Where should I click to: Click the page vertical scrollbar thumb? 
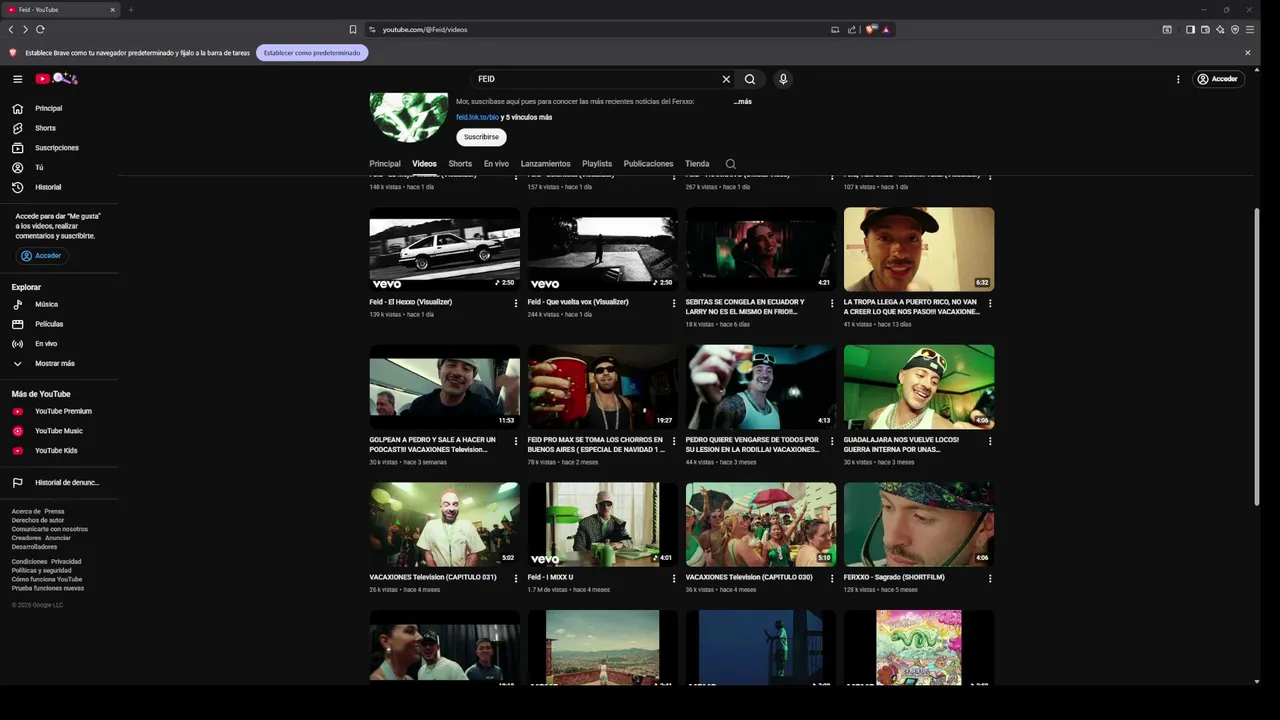(1257, 356)
